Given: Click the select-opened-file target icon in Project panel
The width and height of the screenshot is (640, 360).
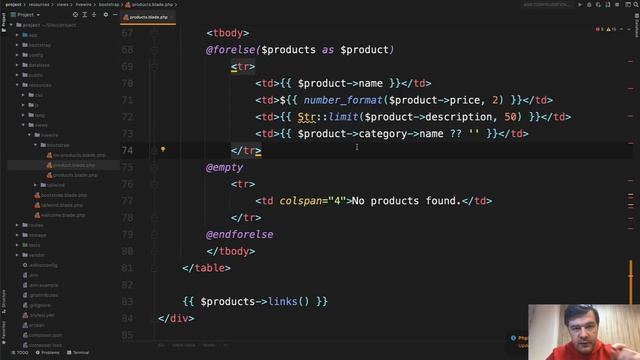Looking at the screenshot, I should 75,15.
